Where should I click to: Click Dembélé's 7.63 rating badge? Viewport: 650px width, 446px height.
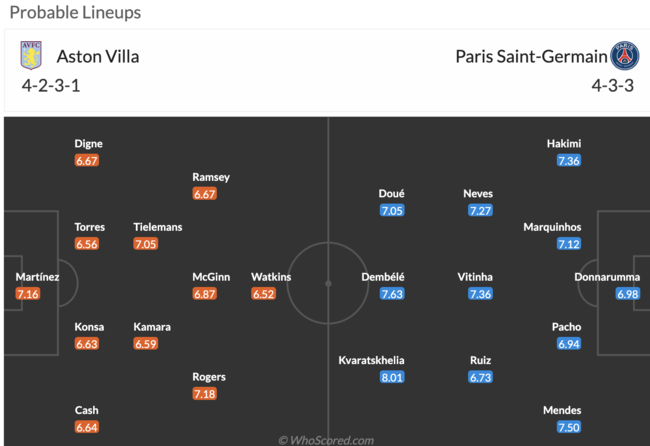coord(392,294)
